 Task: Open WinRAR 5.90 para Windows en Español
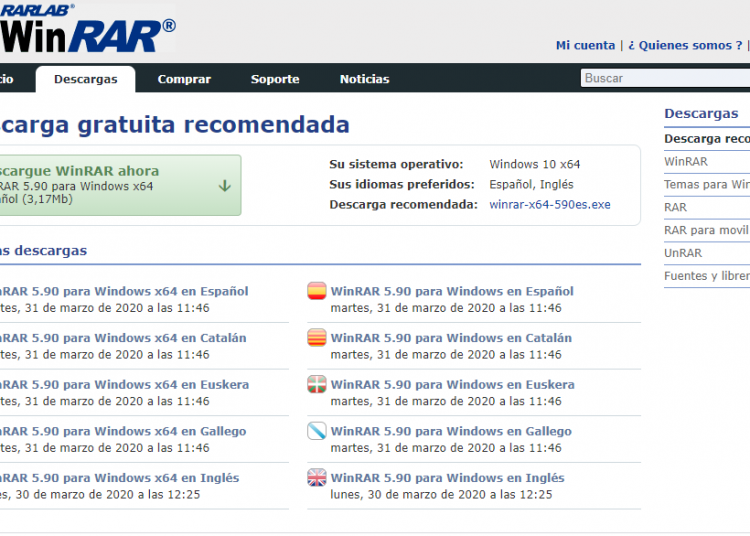click(452, 291)
